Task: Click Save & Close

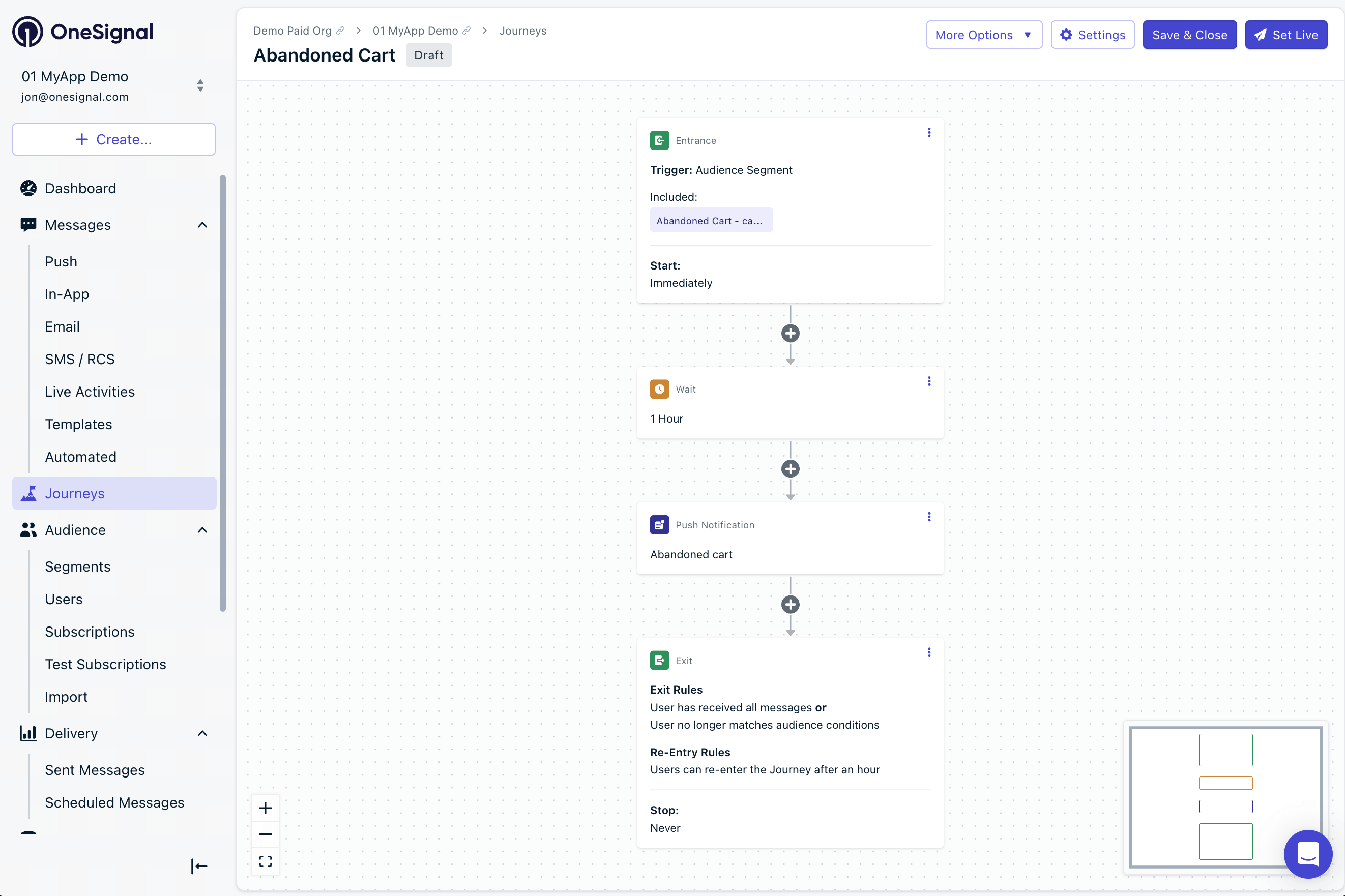Action: (1189, 35)
